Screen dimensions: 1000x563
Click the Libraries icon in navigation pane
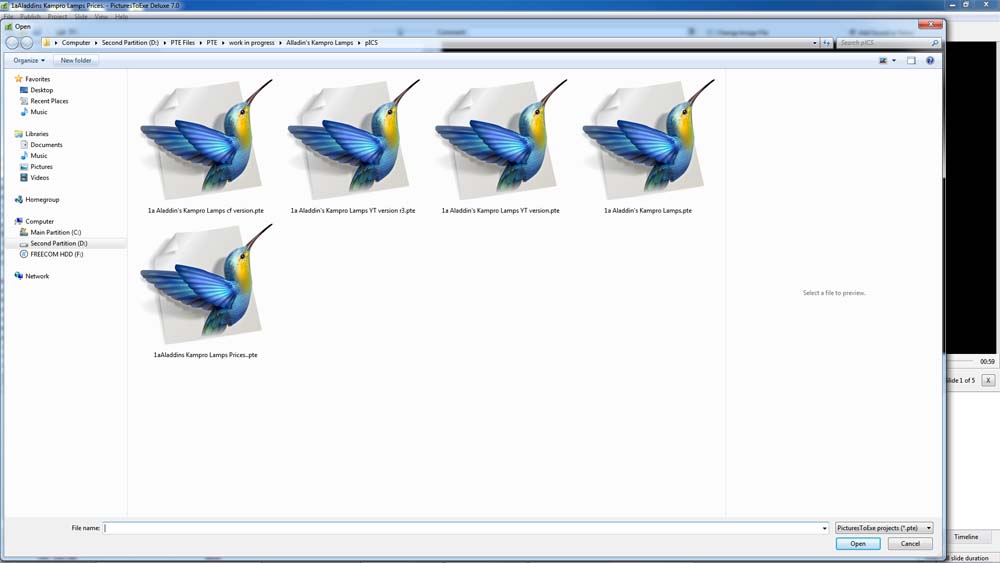point(18,134)
